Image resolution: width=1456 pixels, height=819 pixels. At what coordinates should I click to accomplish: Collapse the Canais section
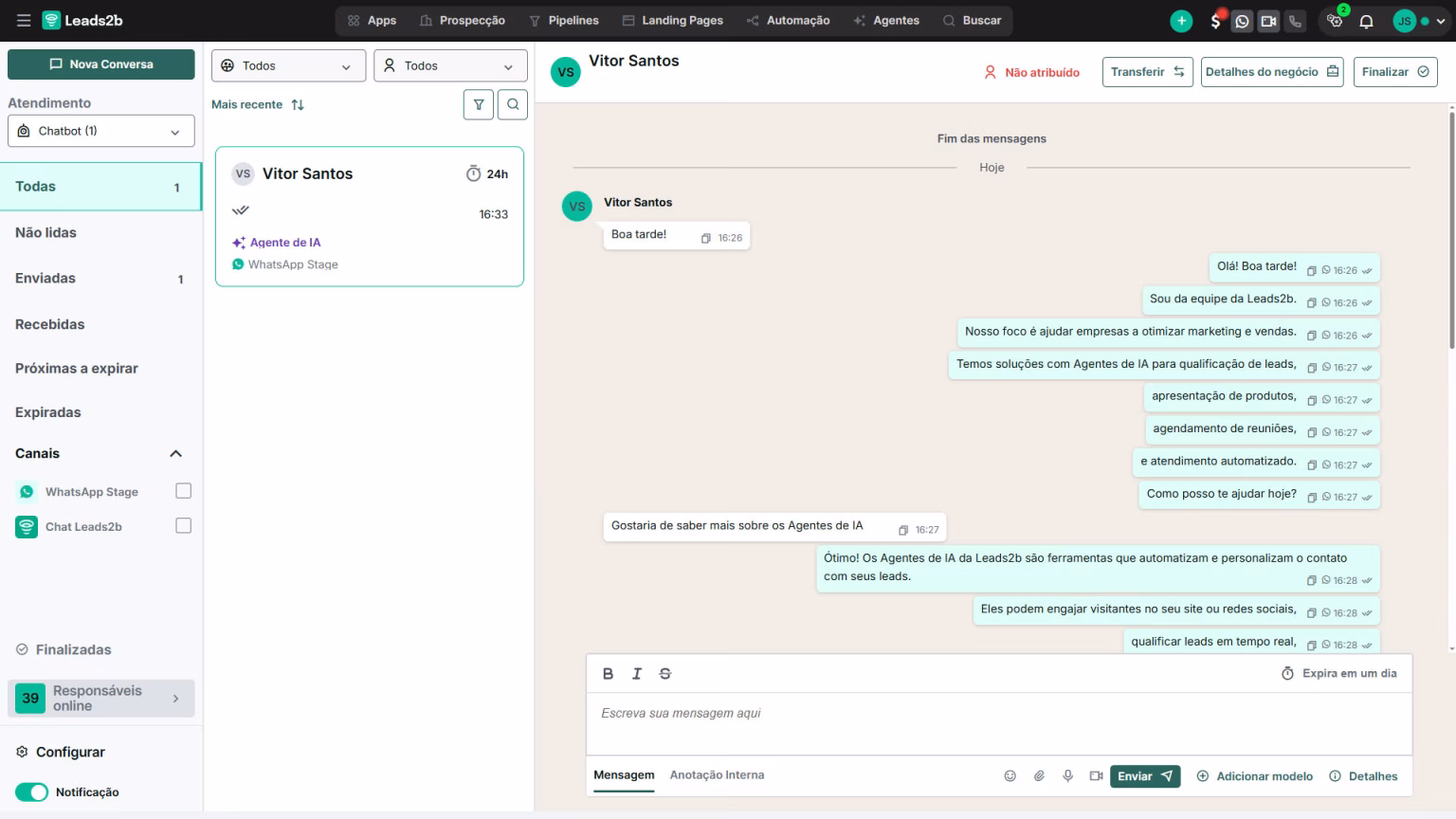coord(175,453)
